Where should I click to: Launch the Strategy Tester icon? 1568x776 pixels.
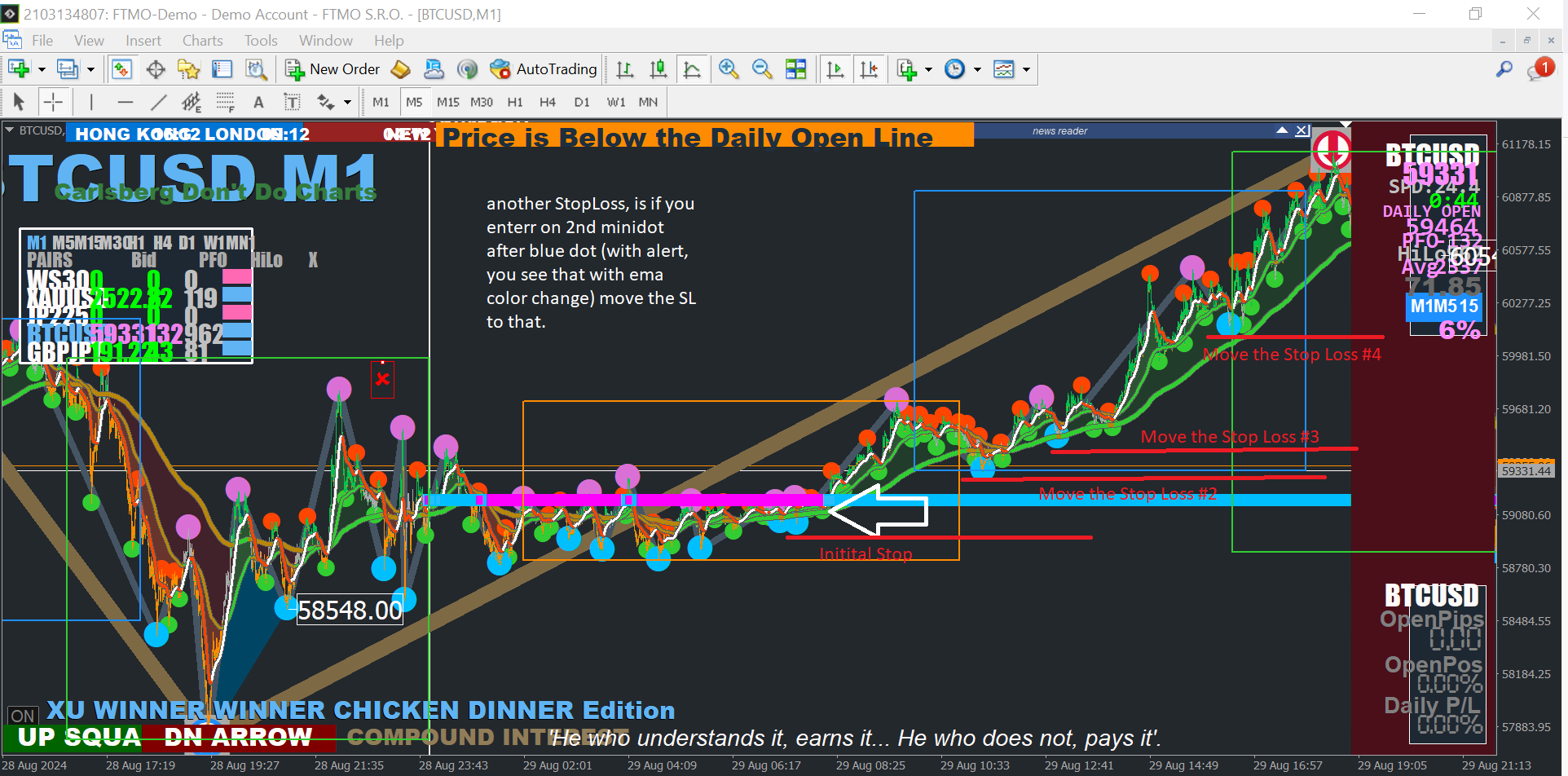coord(257,69)
